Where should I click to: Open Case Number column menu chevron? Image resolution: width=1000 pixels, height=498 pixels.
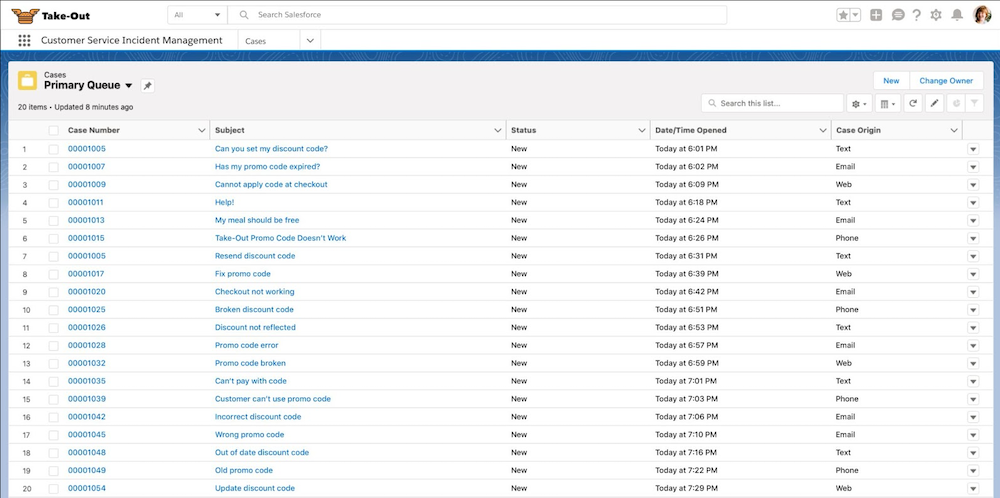click(202, 130)
